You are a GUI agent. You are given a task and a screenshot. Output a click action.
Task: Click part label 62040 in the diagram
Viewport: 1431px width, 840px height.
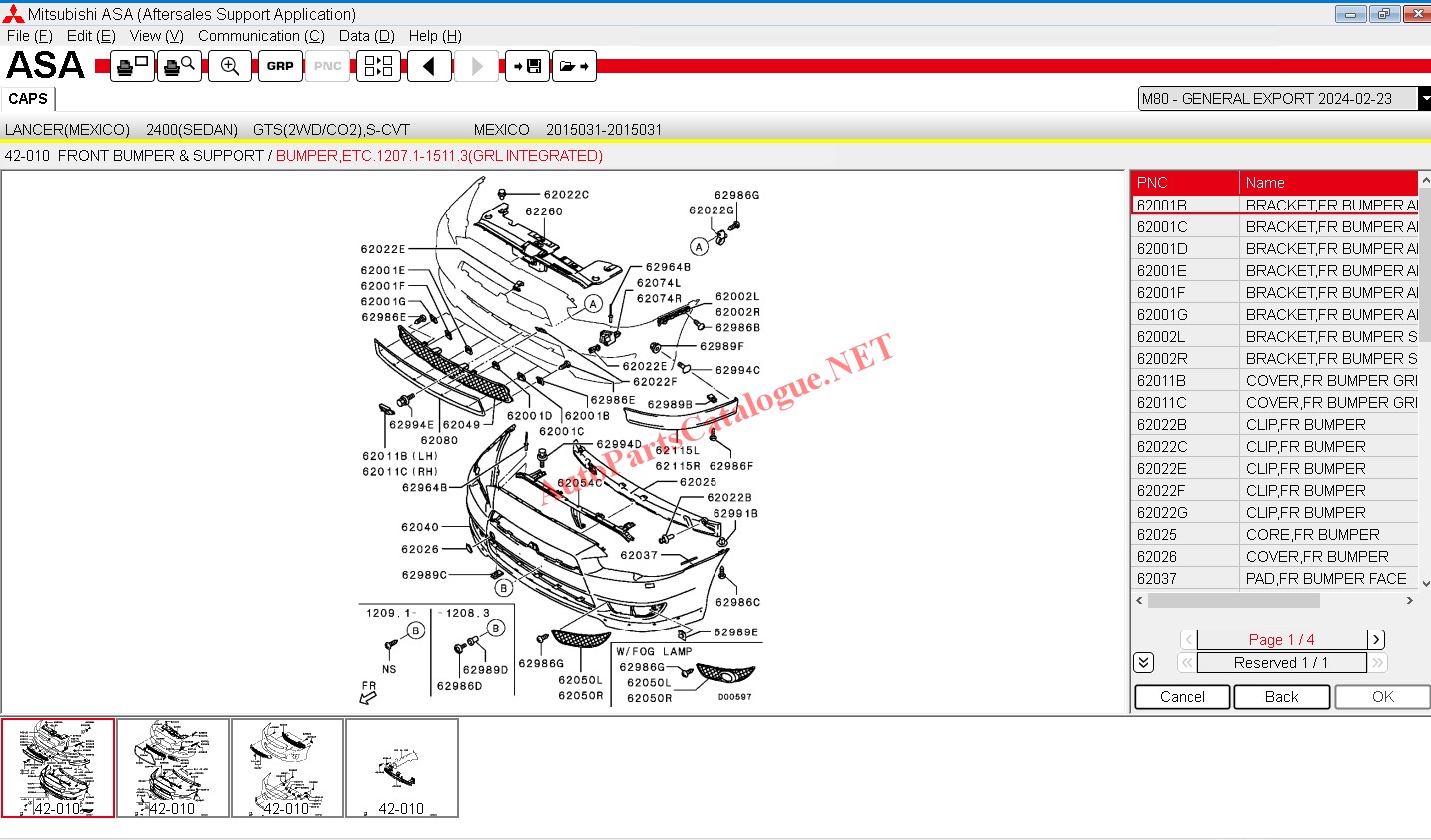(x=420, y=527)
